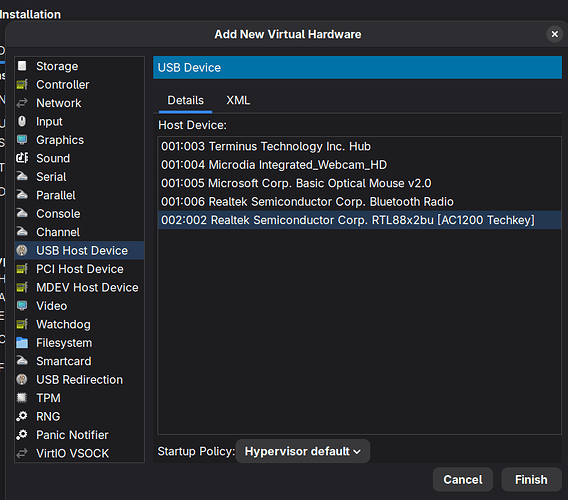
Task: Switch to the Details tab
Action: coord(185,100)
